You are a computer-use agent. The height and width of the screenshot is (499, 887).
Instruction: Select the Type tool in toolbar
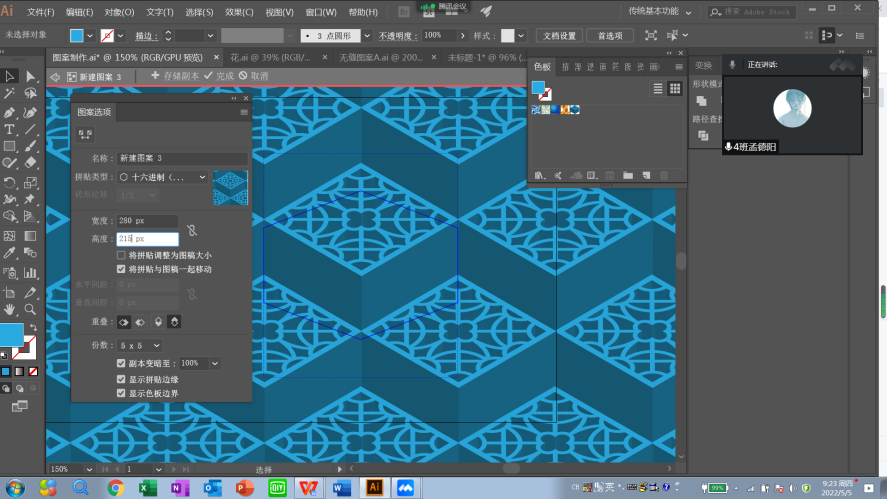[9, 129]
